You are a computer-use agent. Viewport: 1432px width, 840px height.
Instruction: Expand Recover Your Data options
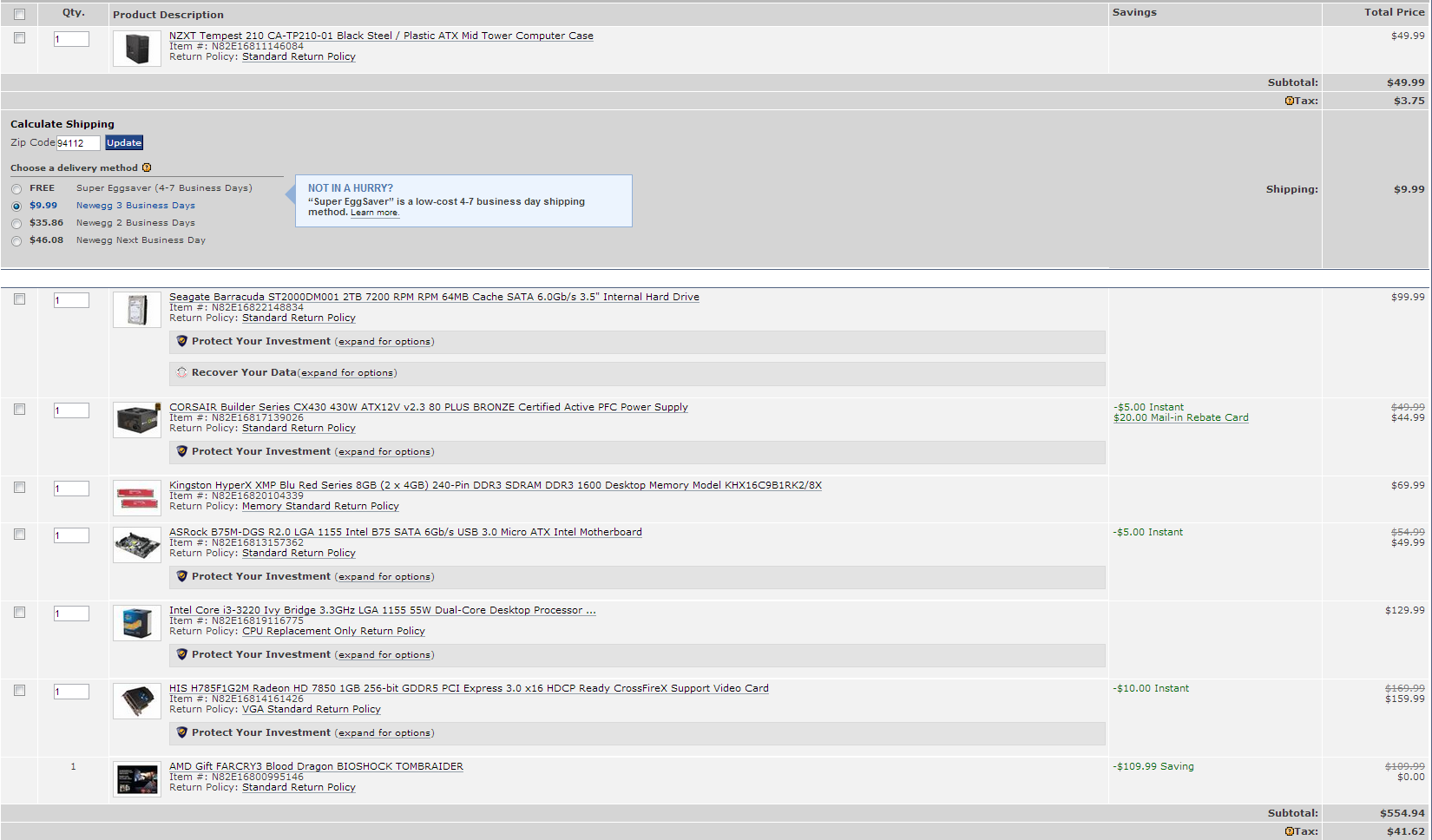point(347,373)
